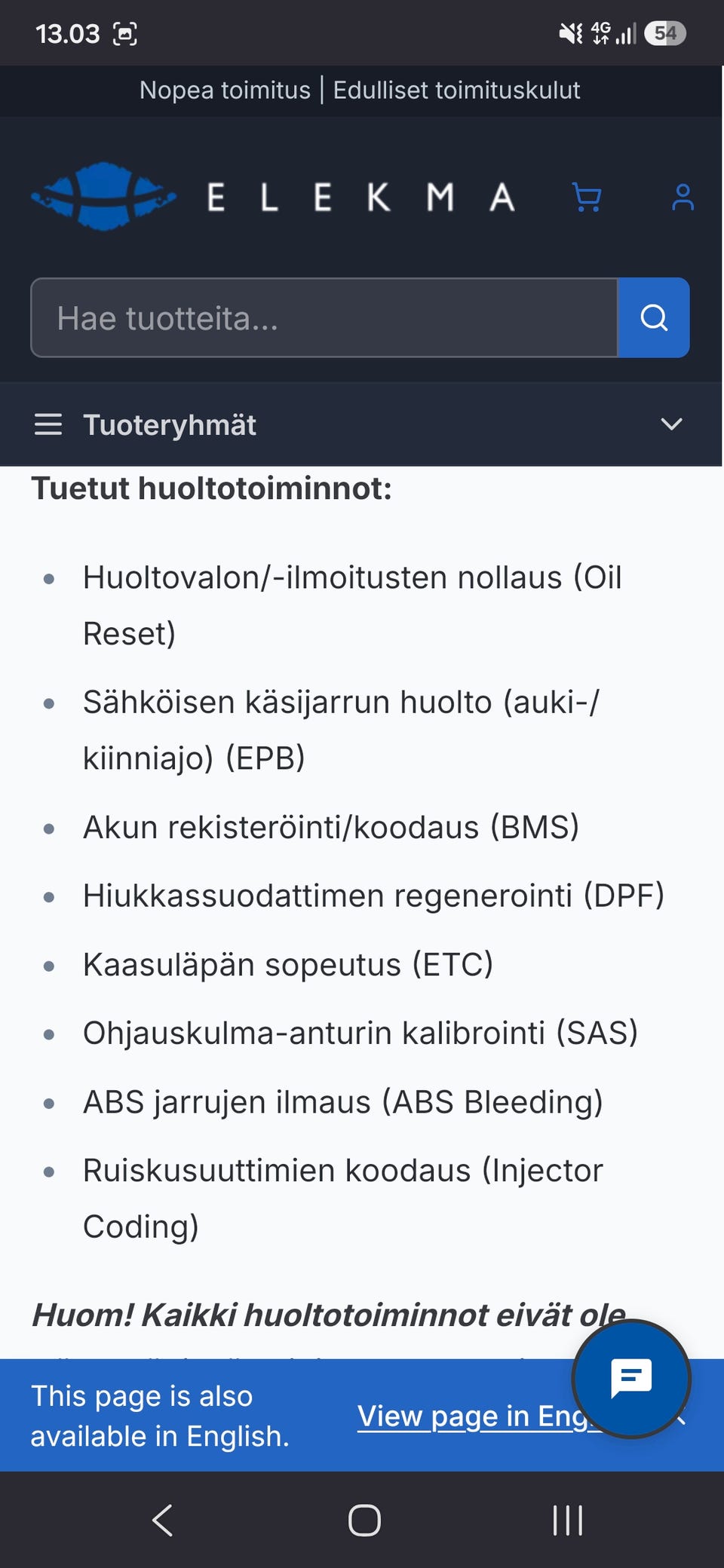The image size is (724, 1568).
Task: Open the Android recent apps button
Action: [x=567, y=1520]
